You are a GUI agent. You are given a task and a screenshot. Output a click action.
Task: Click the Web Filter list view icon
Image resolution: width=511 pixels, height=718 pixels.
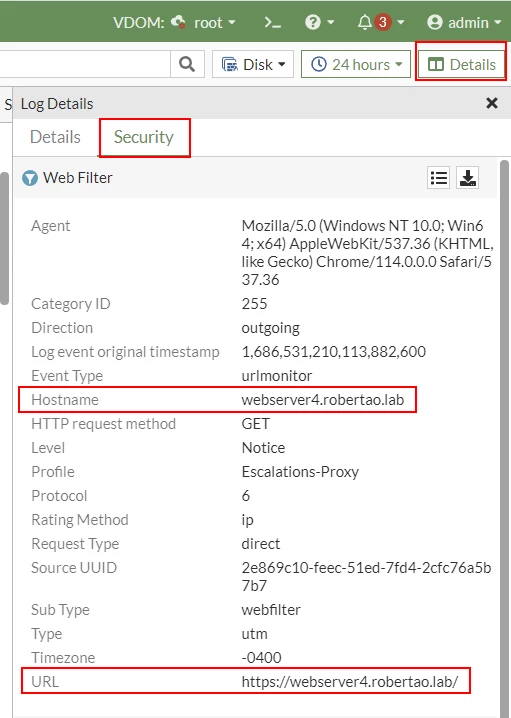point(439,177)
